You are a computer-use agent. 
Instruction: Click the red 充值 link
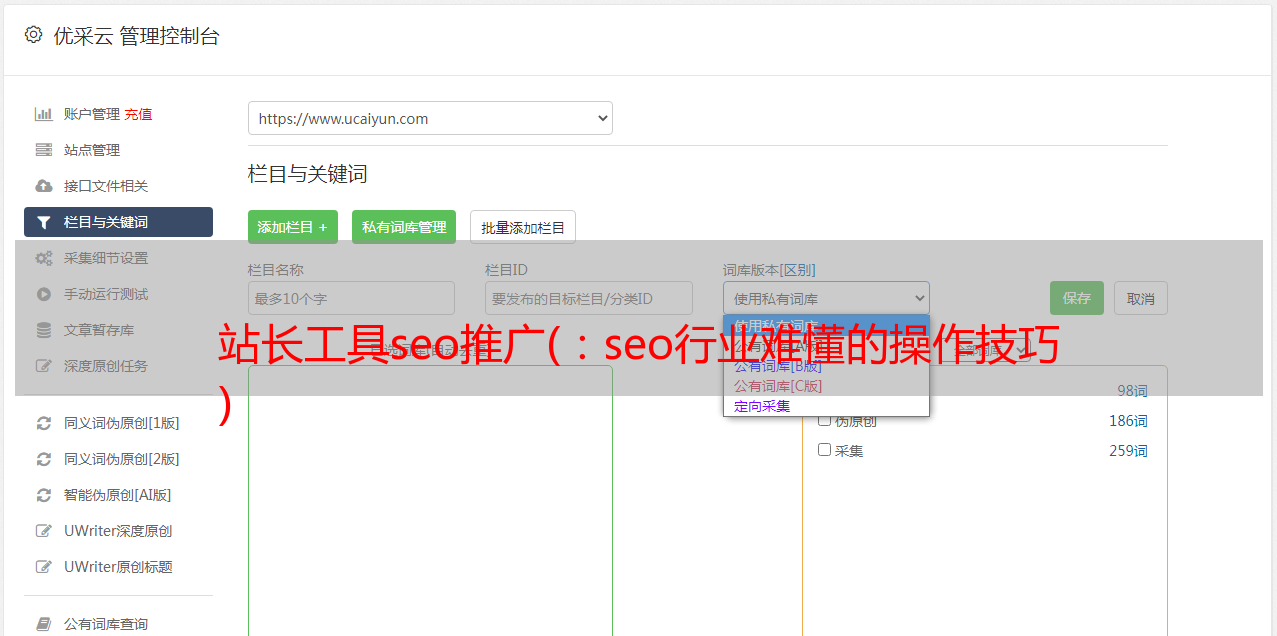[x=138, y=114]
